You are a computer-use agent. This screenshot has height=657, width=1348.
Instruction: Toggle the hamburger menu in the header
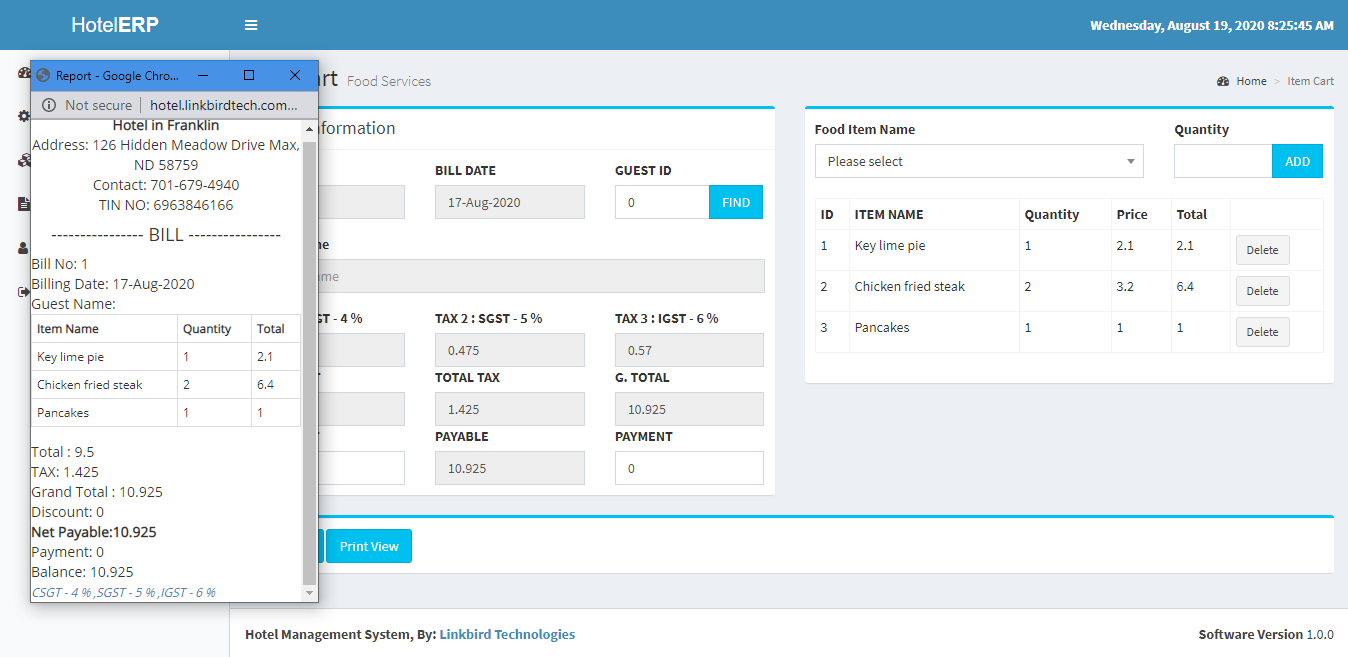point(251,24)
